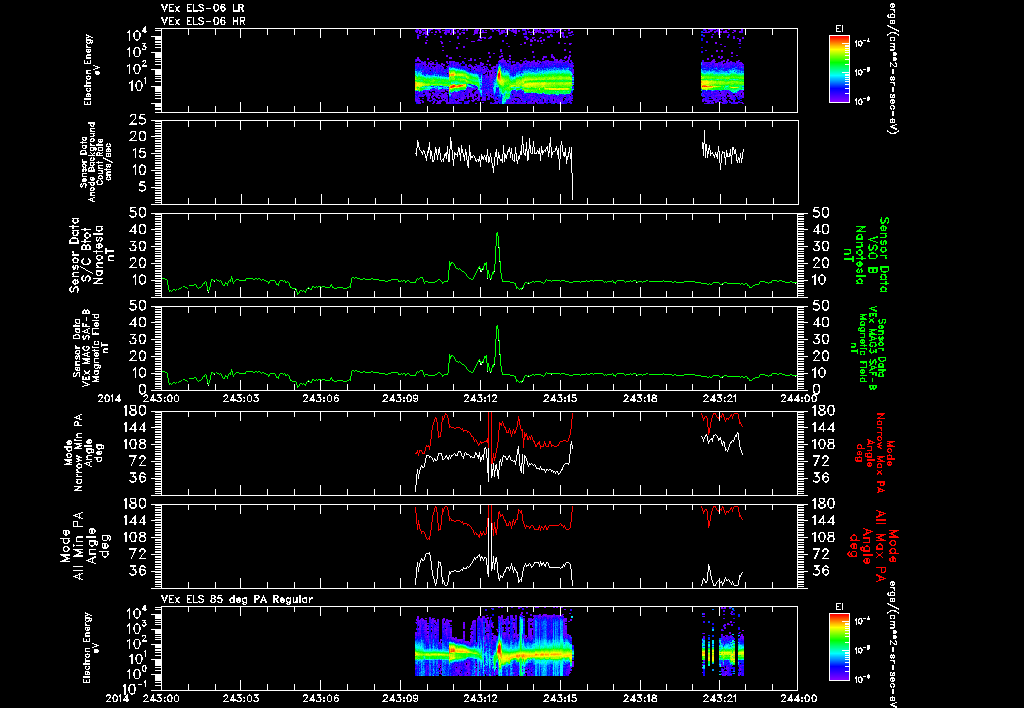Click the 85 deg PA spectrogram main data block
Viewport: 1024px width, 708px height.
click(x=494, y=643)
